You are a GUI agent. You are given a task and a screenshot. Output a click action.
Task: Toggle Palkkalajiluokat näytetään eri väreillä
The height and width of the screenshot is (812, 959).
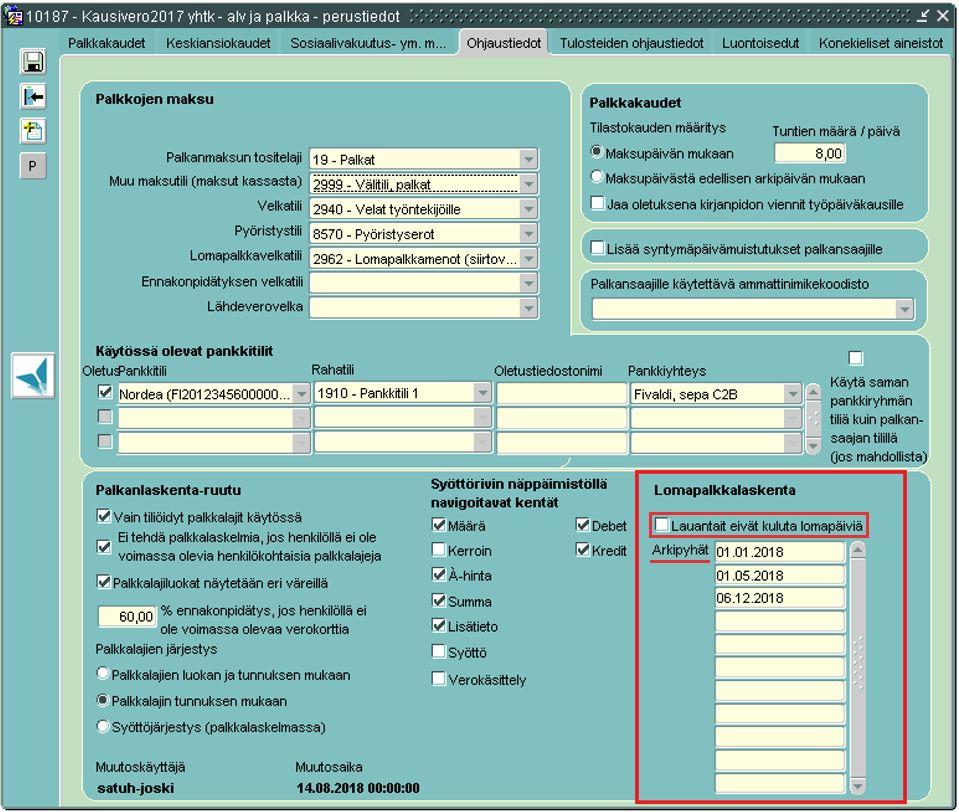pyautogui.click(x=103, y=581)
